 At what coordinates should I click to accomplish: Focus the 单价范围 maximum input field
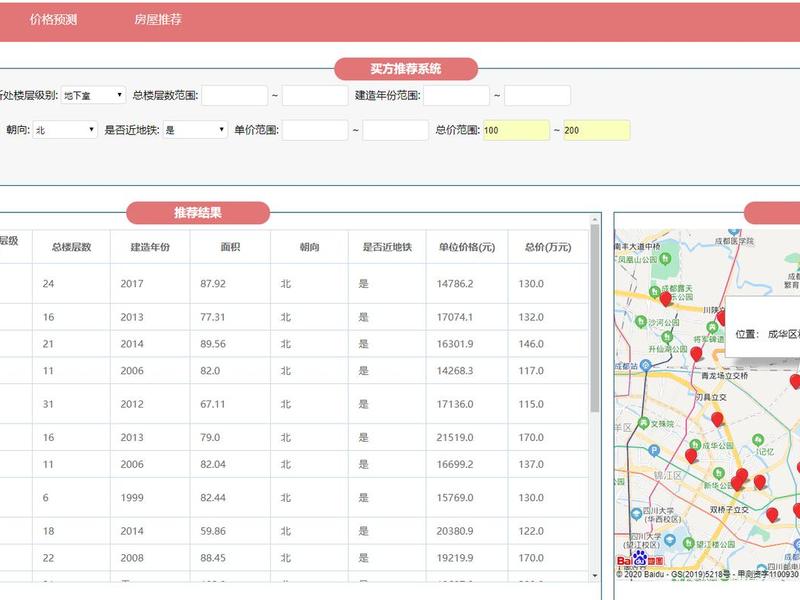395,130
